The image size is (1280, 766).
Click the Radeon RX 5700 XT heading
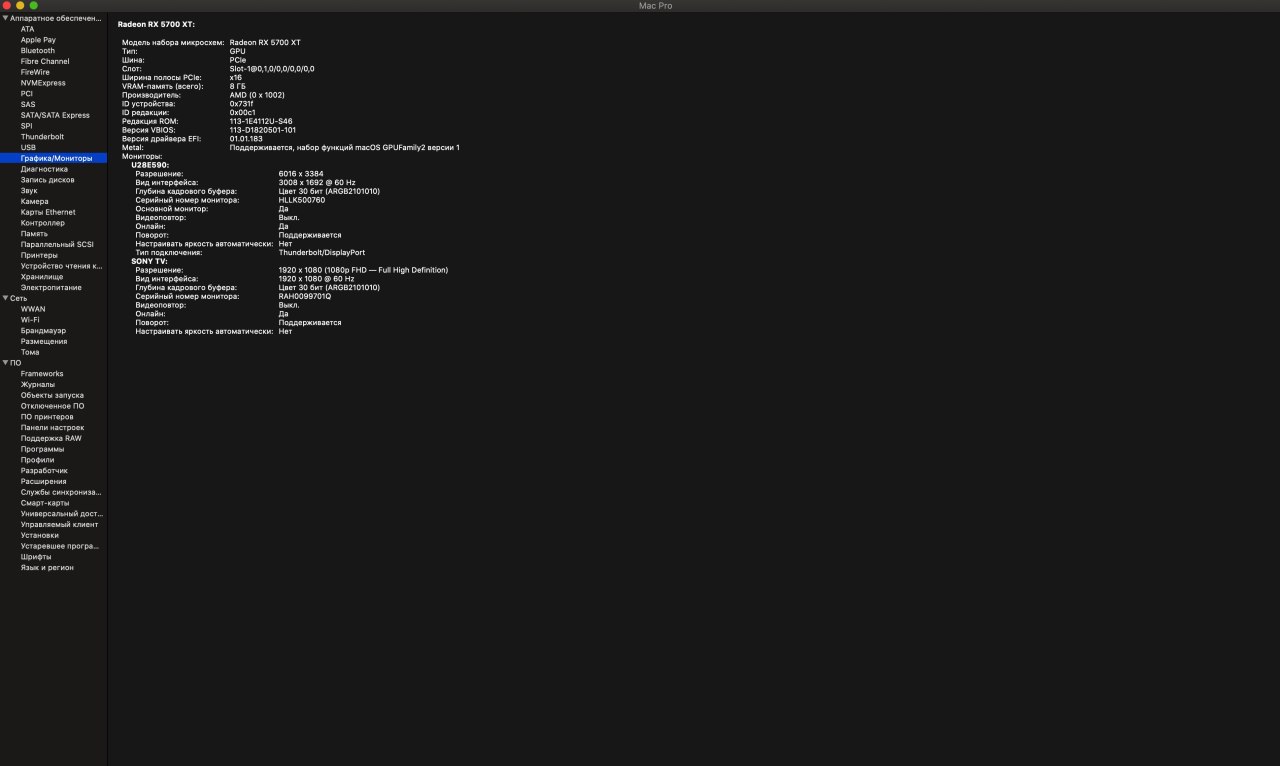click(x=156, y=24)
